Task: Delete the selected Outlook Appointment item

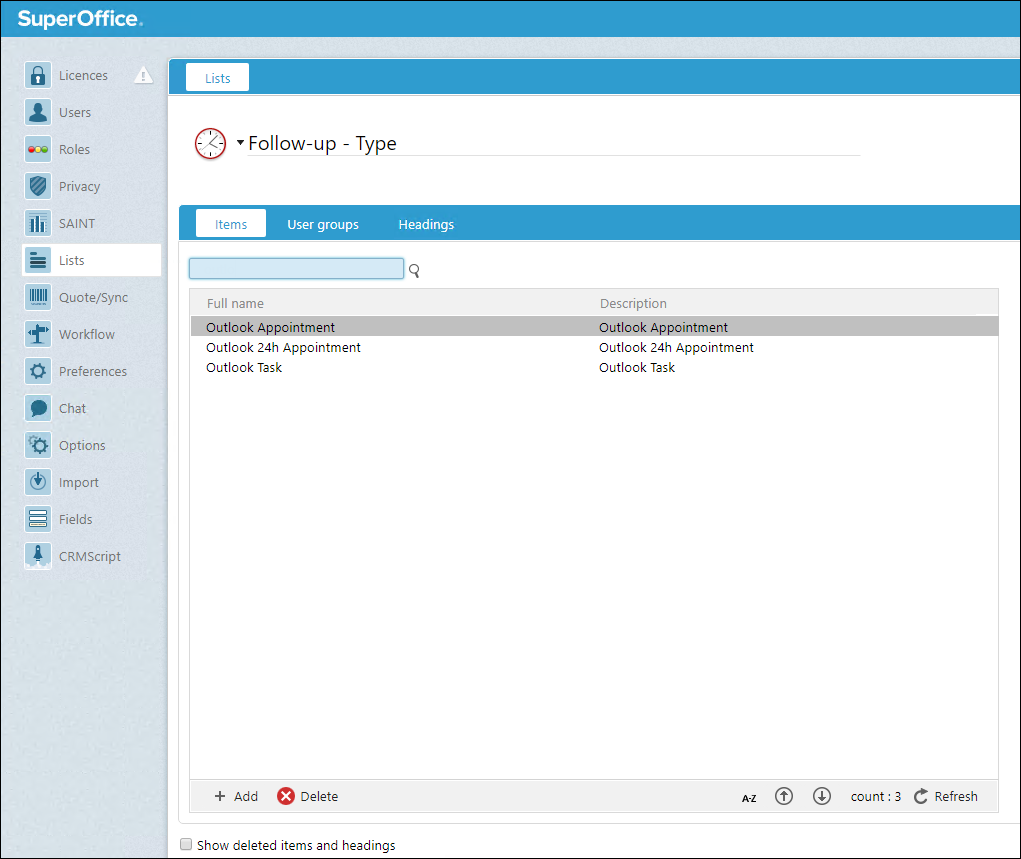Action: point(307,796)
